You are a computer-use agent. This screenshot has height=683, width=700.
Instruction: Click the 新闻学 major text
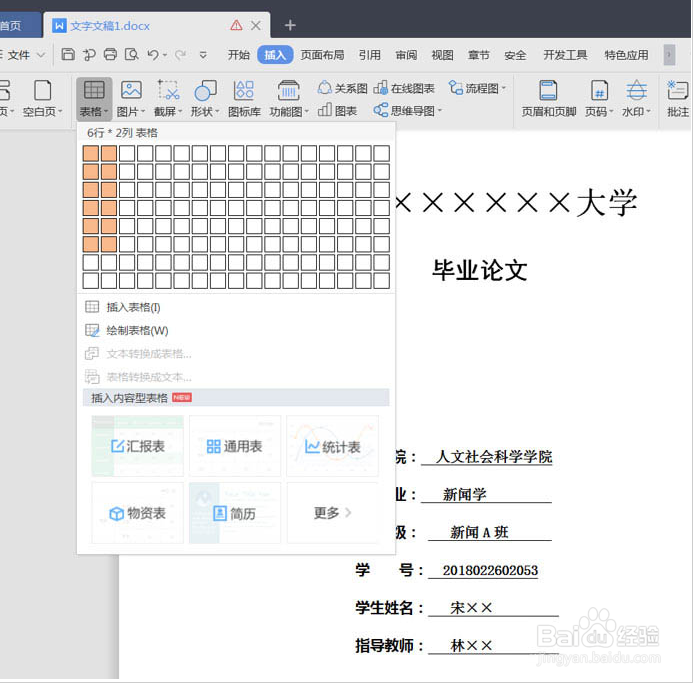464,494
